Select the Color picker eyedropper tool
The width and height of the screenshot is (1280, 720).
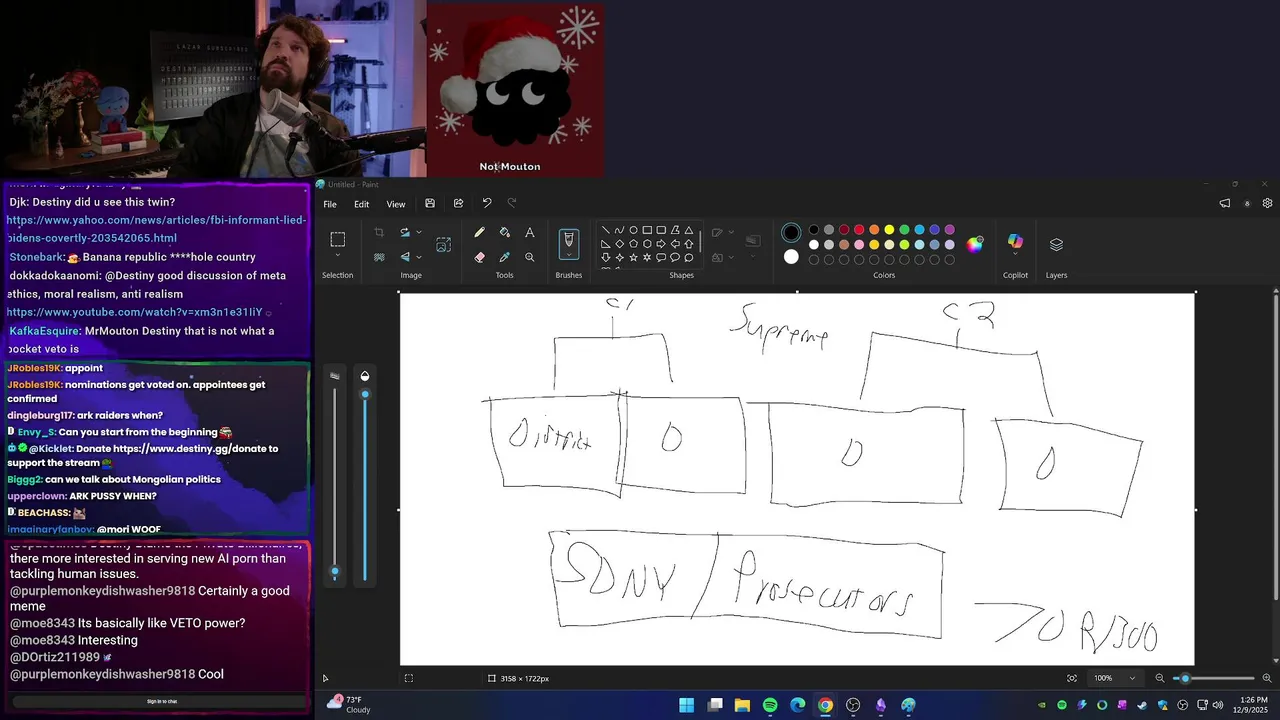[x=504, y=257]
